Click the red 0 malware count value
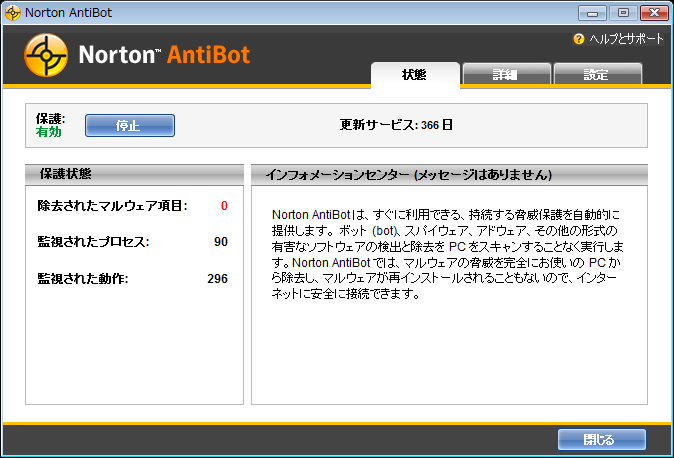674x458 pixels. click(224, 206)
